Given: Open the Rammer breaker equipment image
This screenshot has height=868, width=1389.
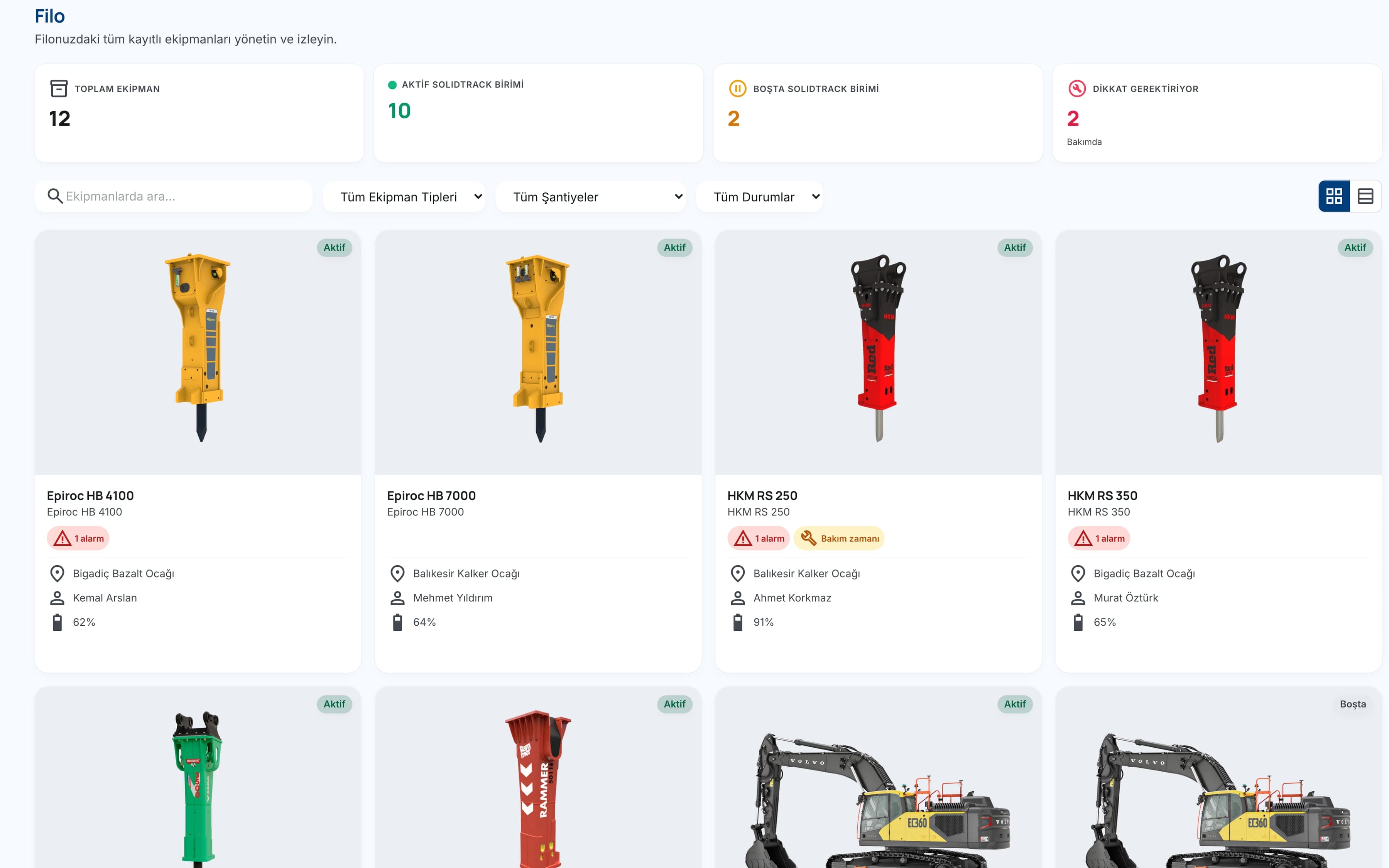Looking at the screenshot, I should [x=538, y=778].
